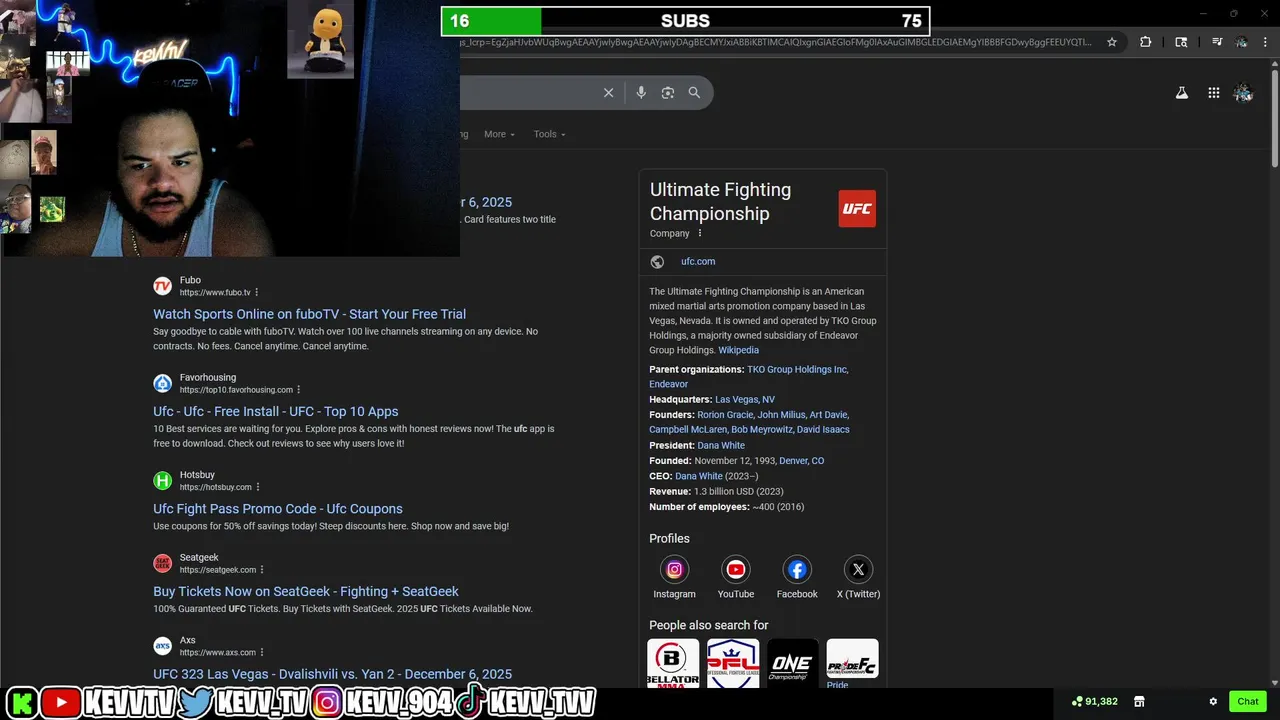The height and width of the screenshot is (720, 1280).
Task: Open three-dot menu beside favorhousing URL
Action: tap(299, 390)
